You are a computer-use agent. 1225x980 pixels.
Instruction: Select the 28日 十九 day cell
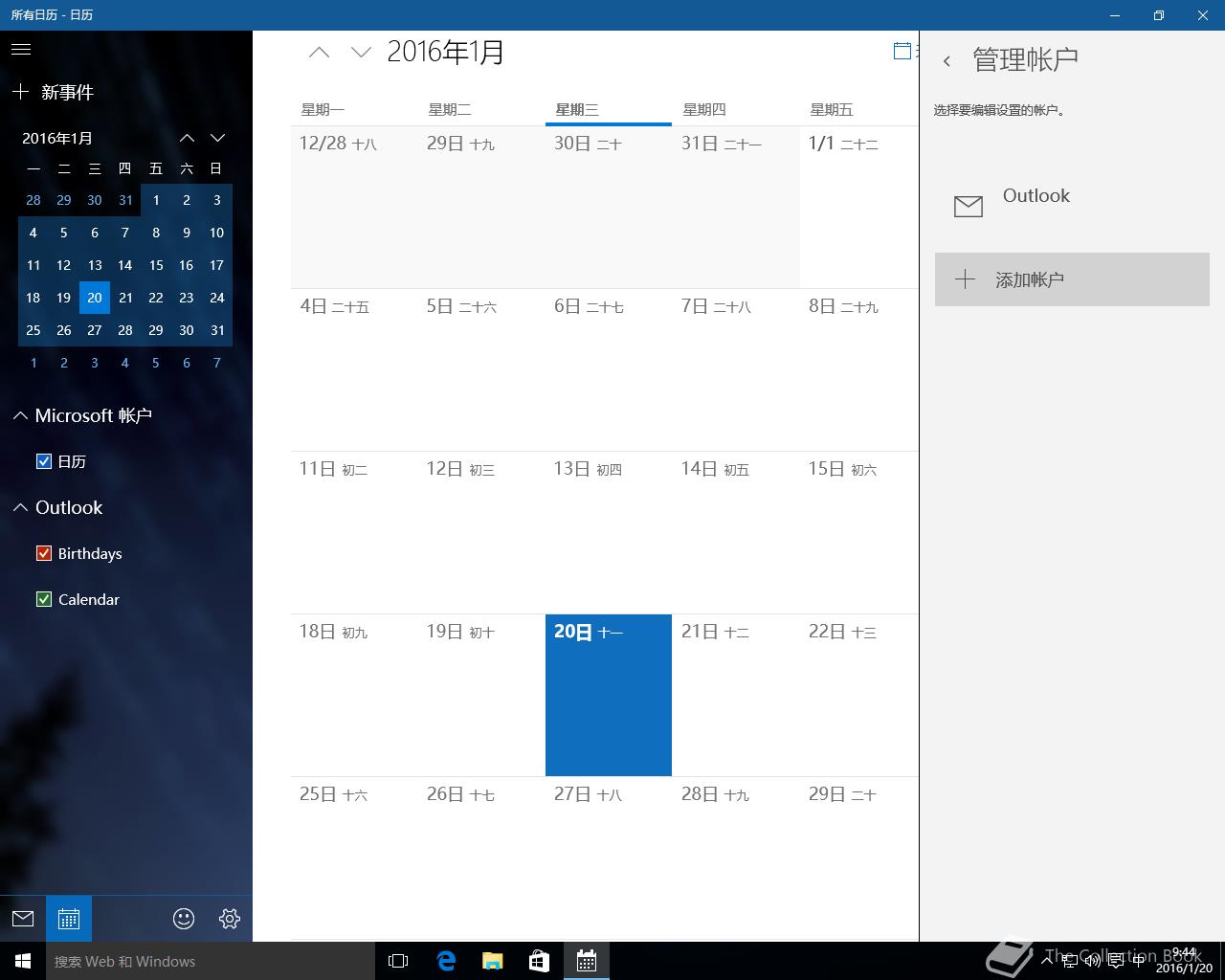(x=736, y=857)
